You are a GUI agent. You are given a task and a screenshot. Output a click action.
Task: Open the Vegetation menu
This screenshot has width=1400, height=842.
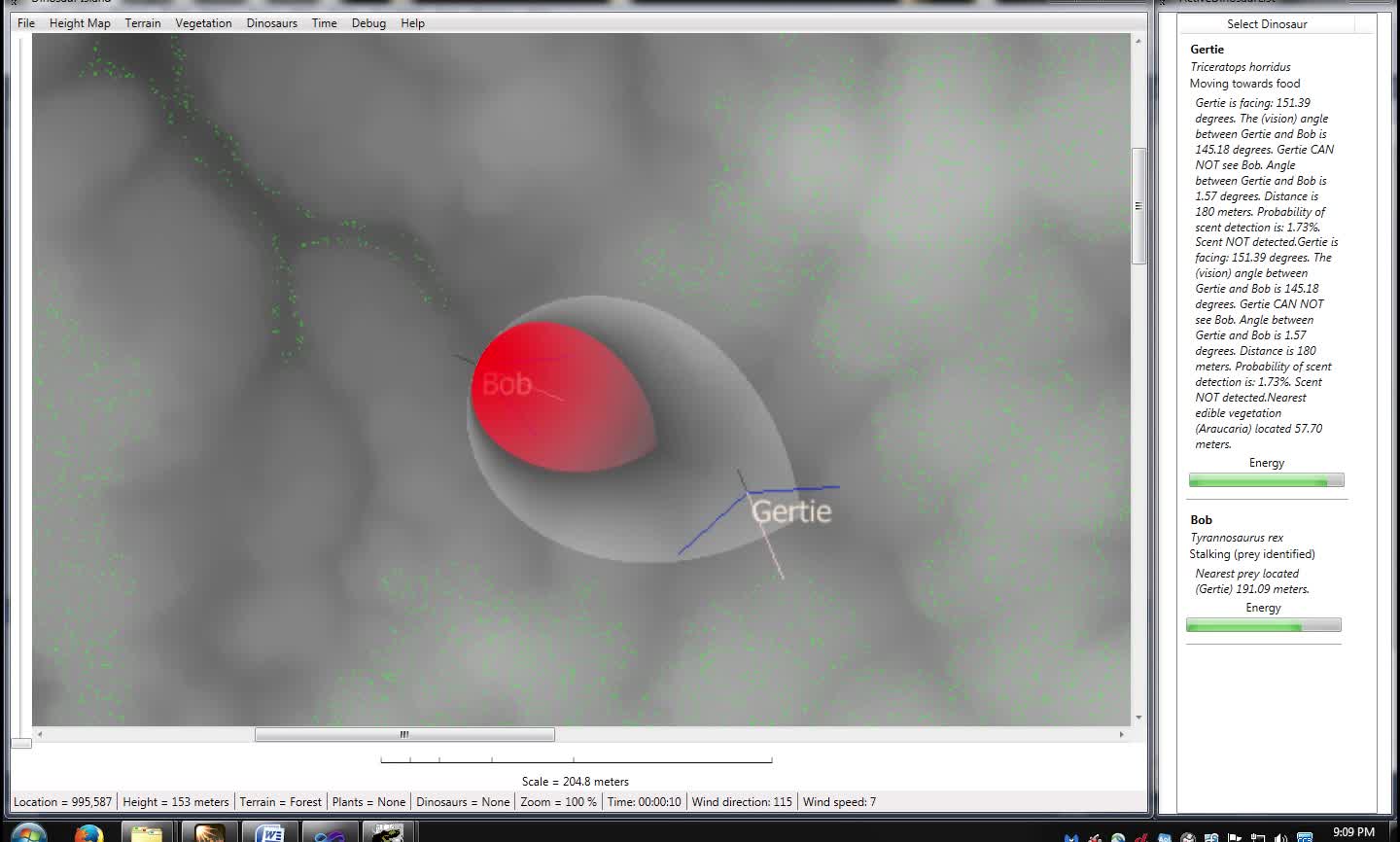203,23
